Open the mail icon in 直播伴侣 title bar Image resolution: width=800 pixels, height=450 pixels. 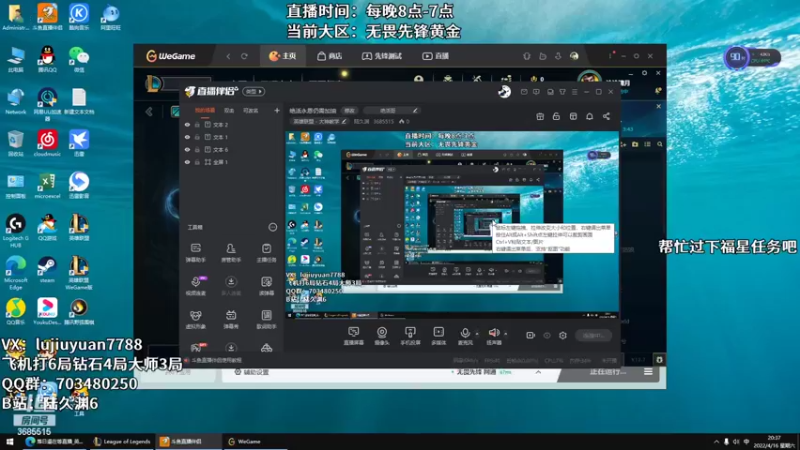tap(524, 92)
